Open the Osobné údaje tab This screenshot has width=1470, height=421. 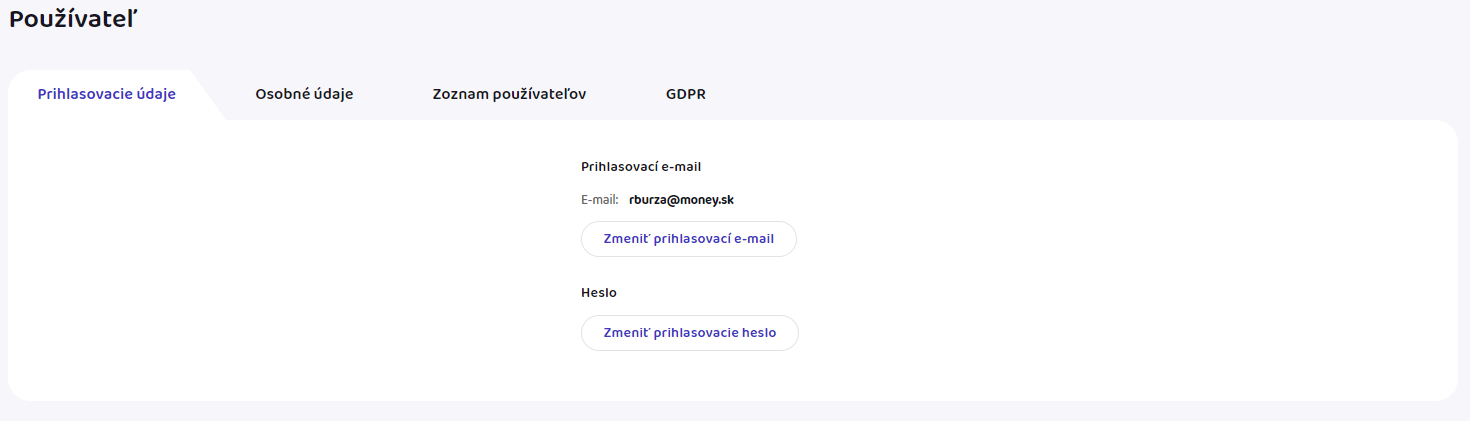point(304,94)
